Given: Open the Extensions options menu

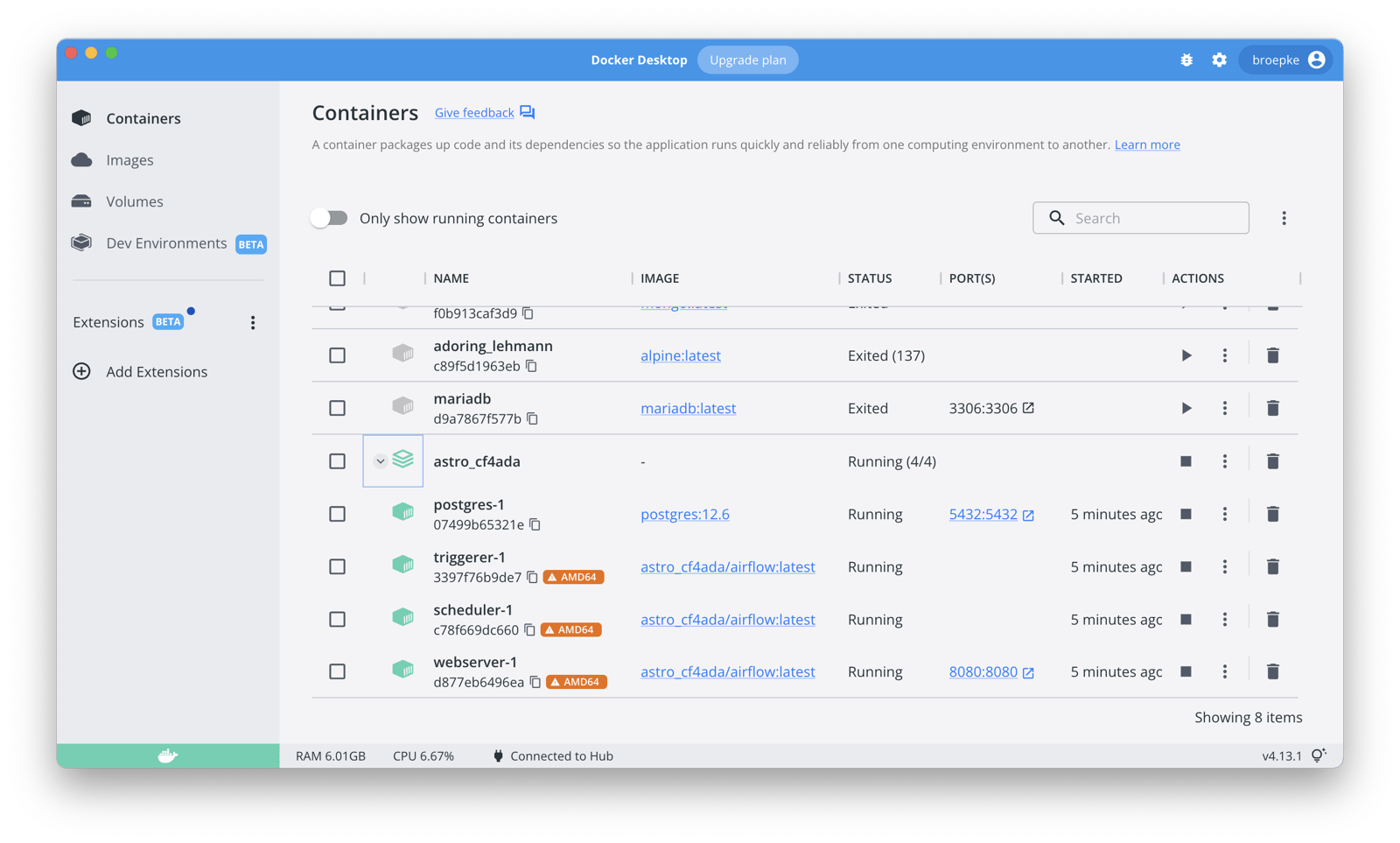Looking at the screenshot, I should pos(252,322).
